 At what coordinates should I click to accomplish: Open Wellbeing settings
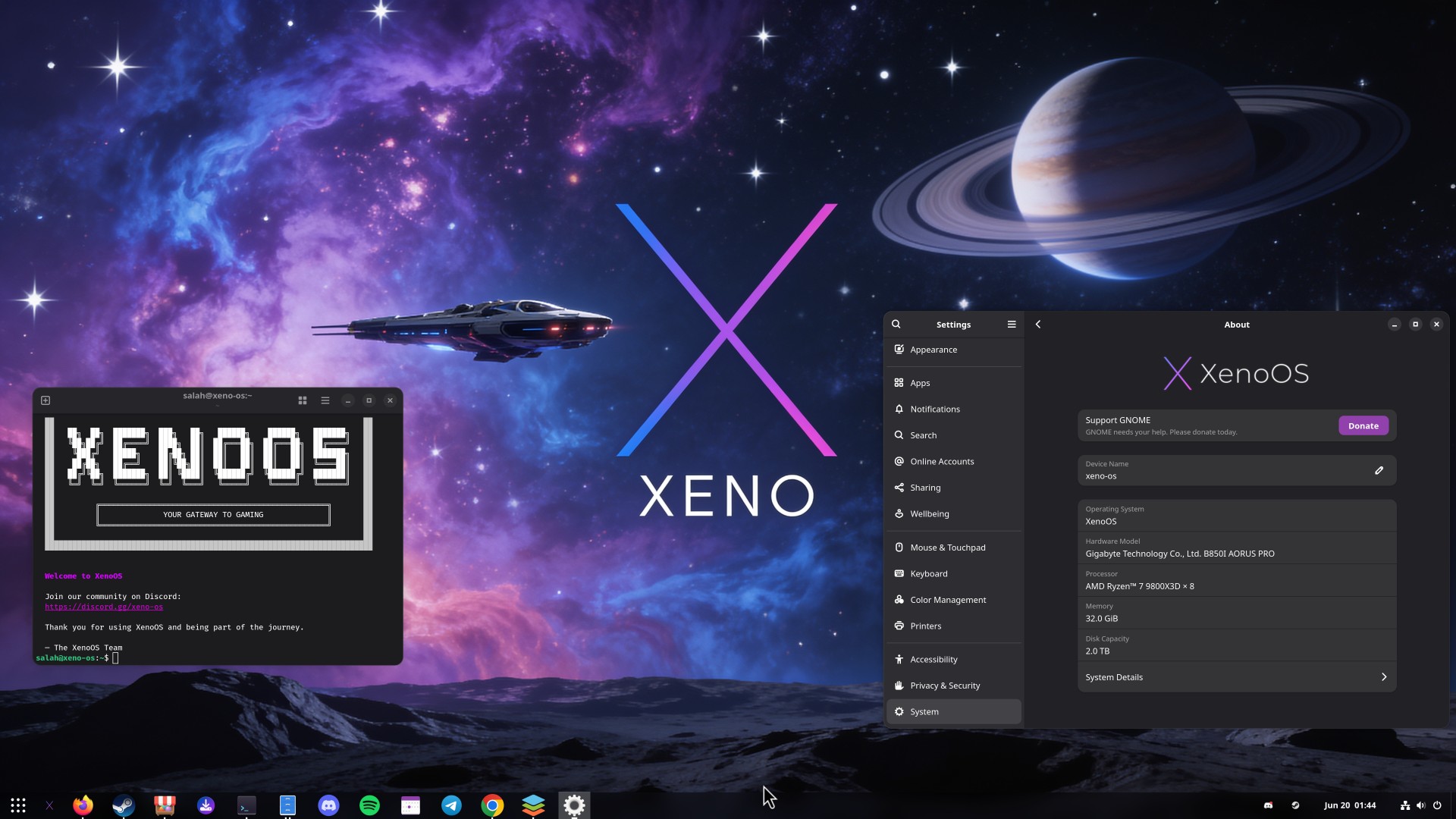pos(954,513)
